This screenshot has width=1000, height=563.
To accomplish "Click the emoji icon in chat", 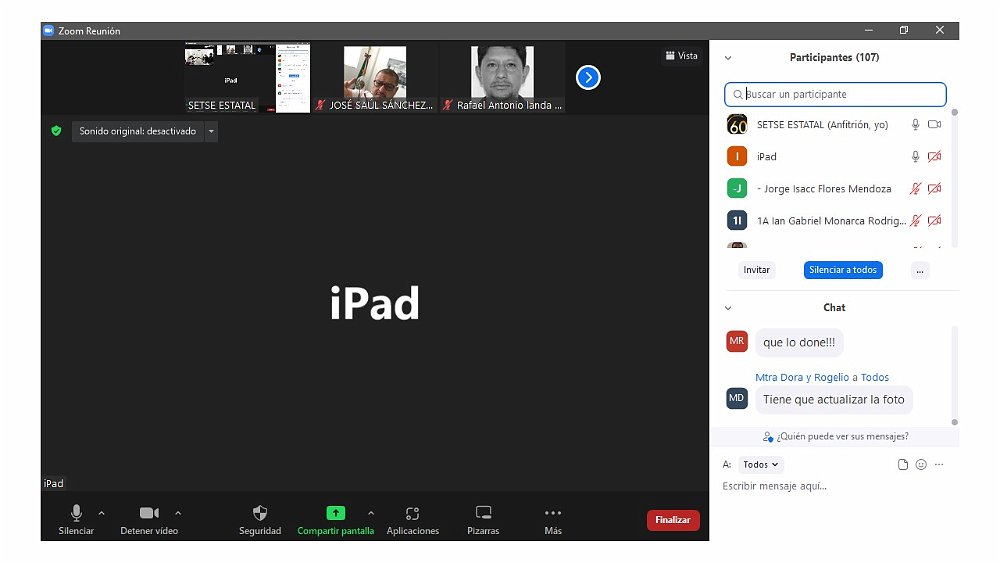I will (921, 465).
